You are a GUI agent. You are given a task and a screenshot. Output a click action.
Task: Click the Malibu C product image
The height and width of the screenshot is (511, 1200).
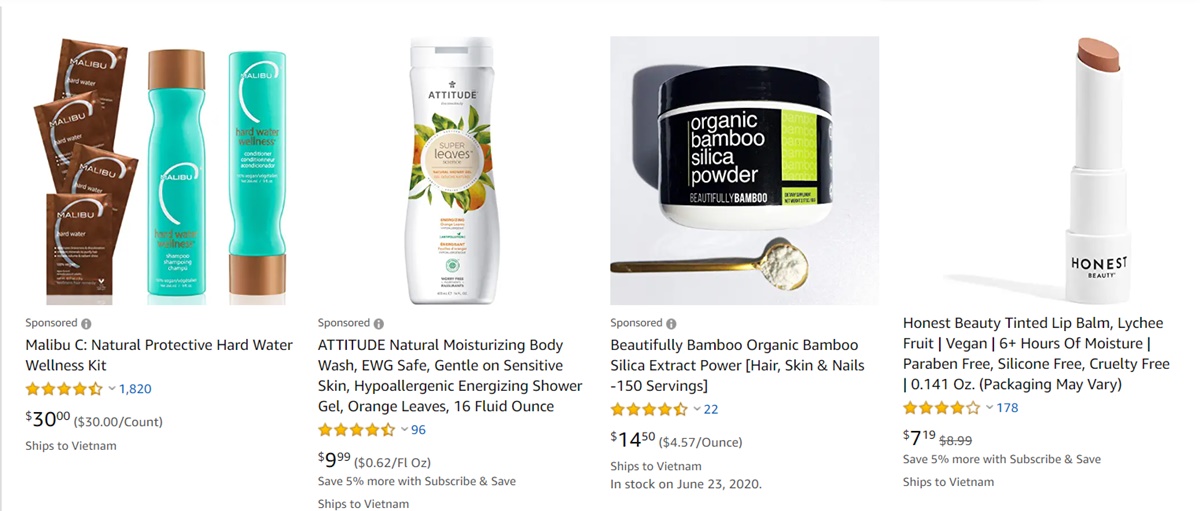click(159, 171)
